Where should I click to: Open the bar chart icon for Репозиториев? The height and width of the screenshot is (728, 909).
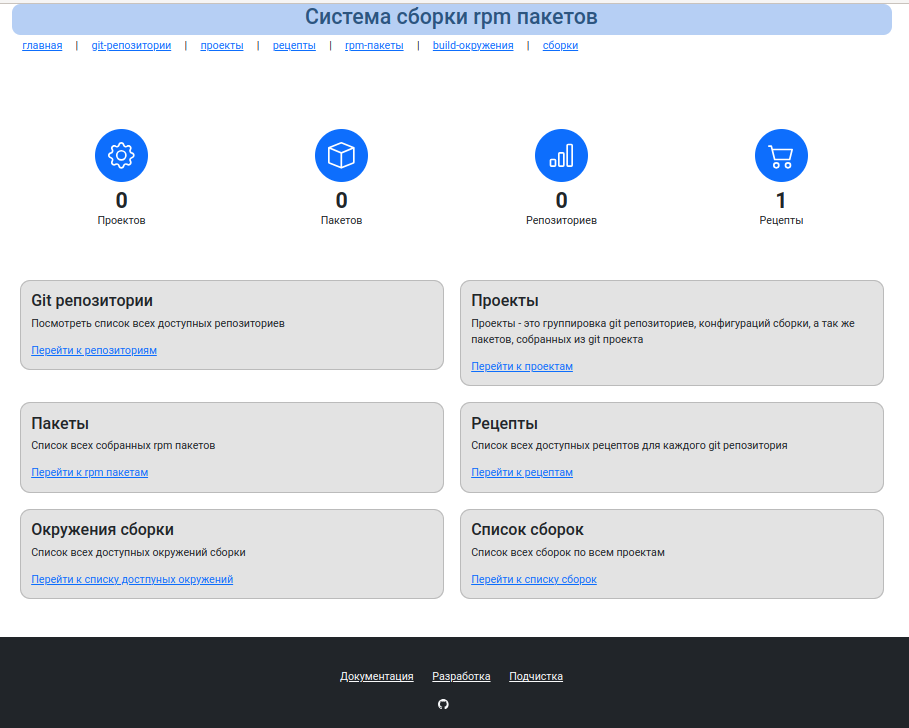pyautogui.click(x=561, y=155)
